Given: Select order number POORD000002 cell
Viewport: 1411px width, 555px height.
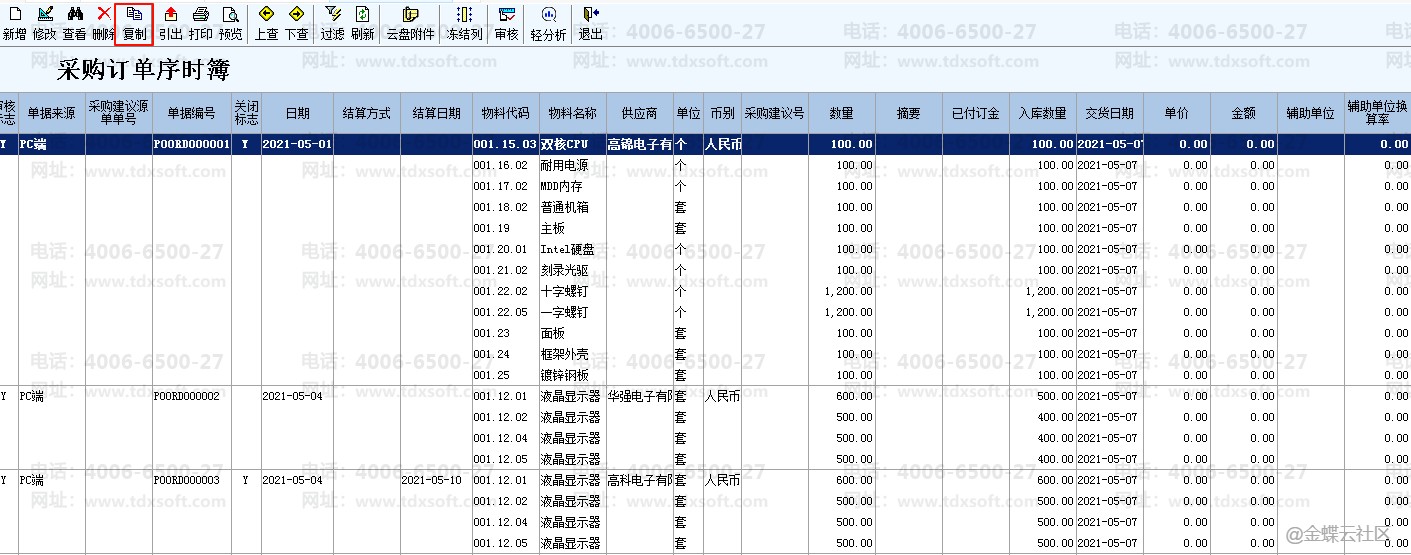Looking at the screenshot, I should point(192,396).
